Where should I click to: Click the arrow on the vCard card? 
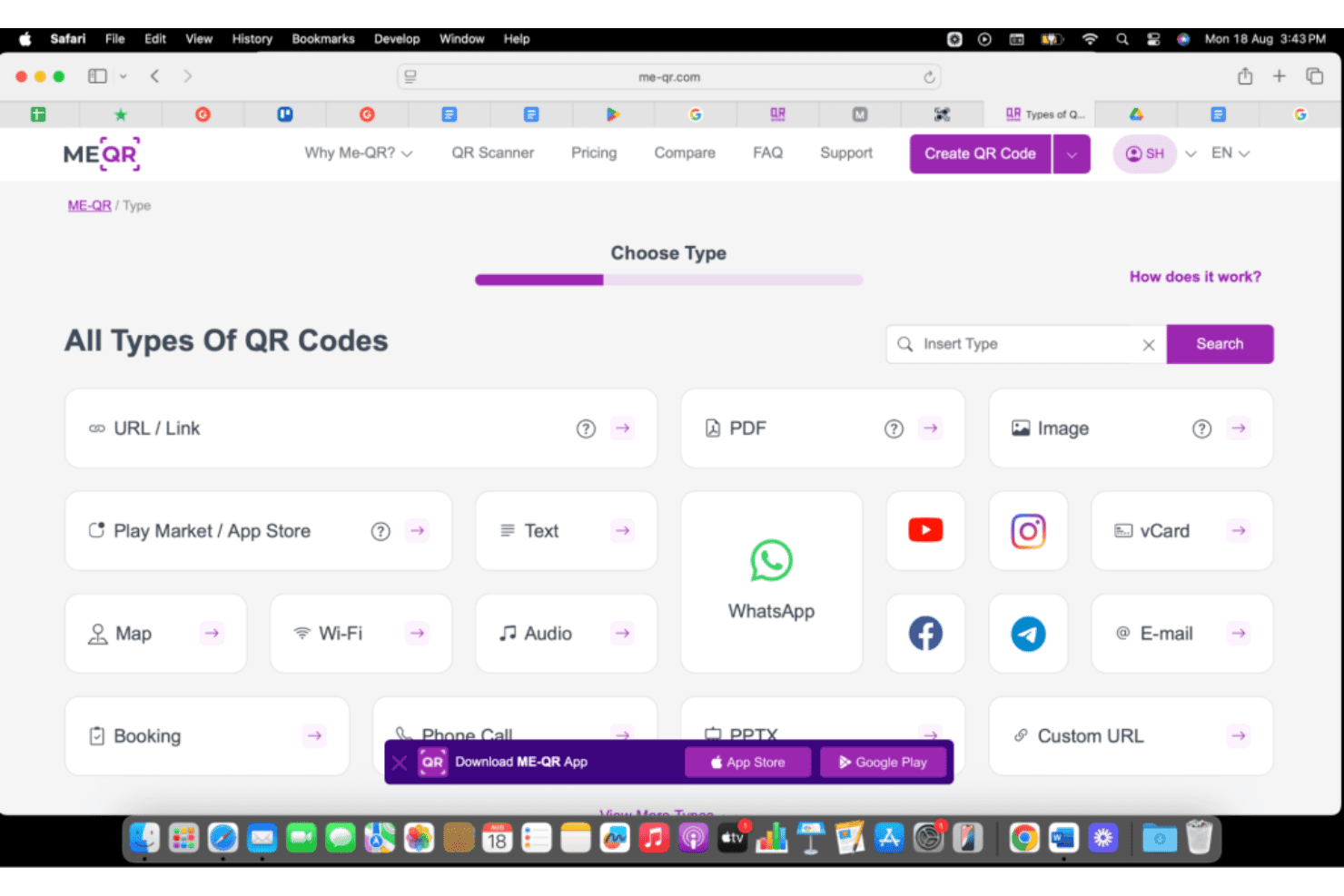(x=1239, y=530)
